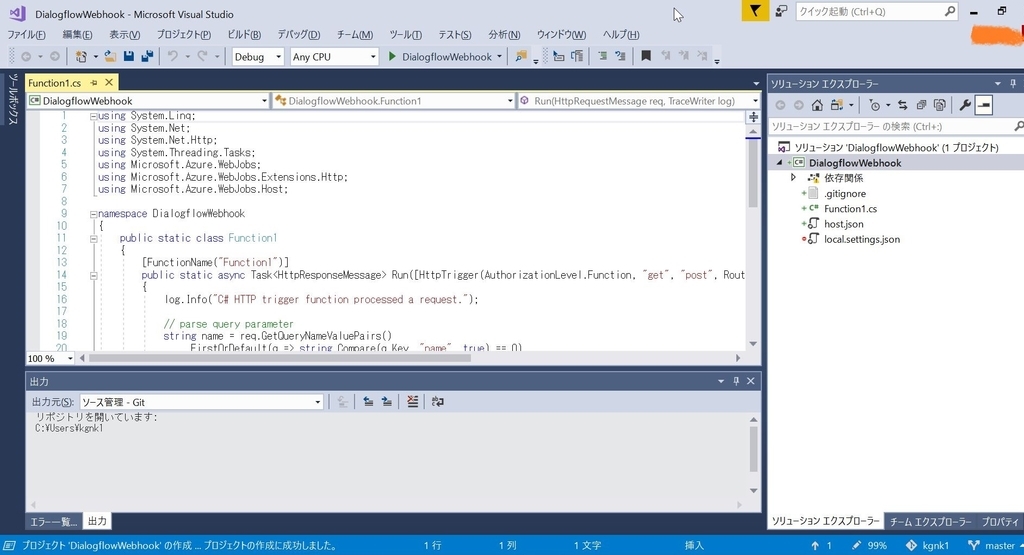
Task: Click the Pending Changes Filter clock icon
Action: [874, 105]
